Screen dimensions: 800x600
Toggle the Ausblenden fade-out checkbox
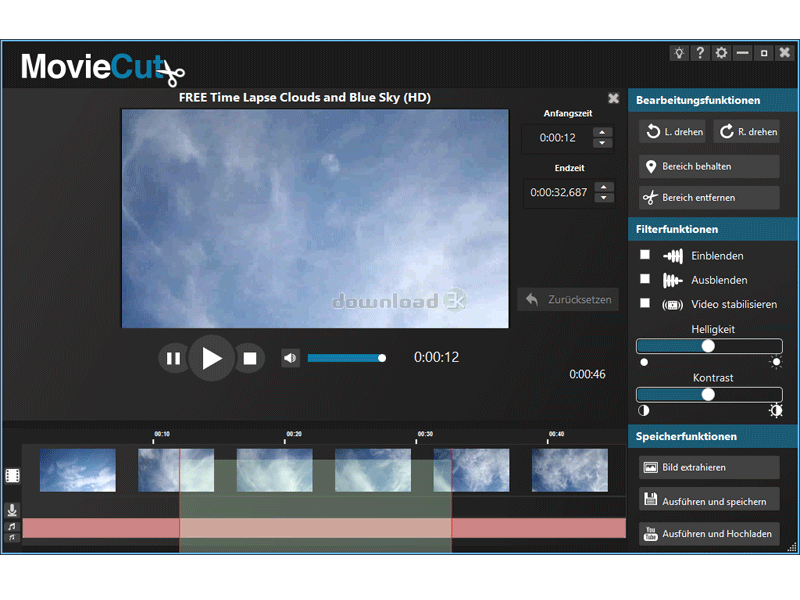pyautogui.click(x=645, y=279)
